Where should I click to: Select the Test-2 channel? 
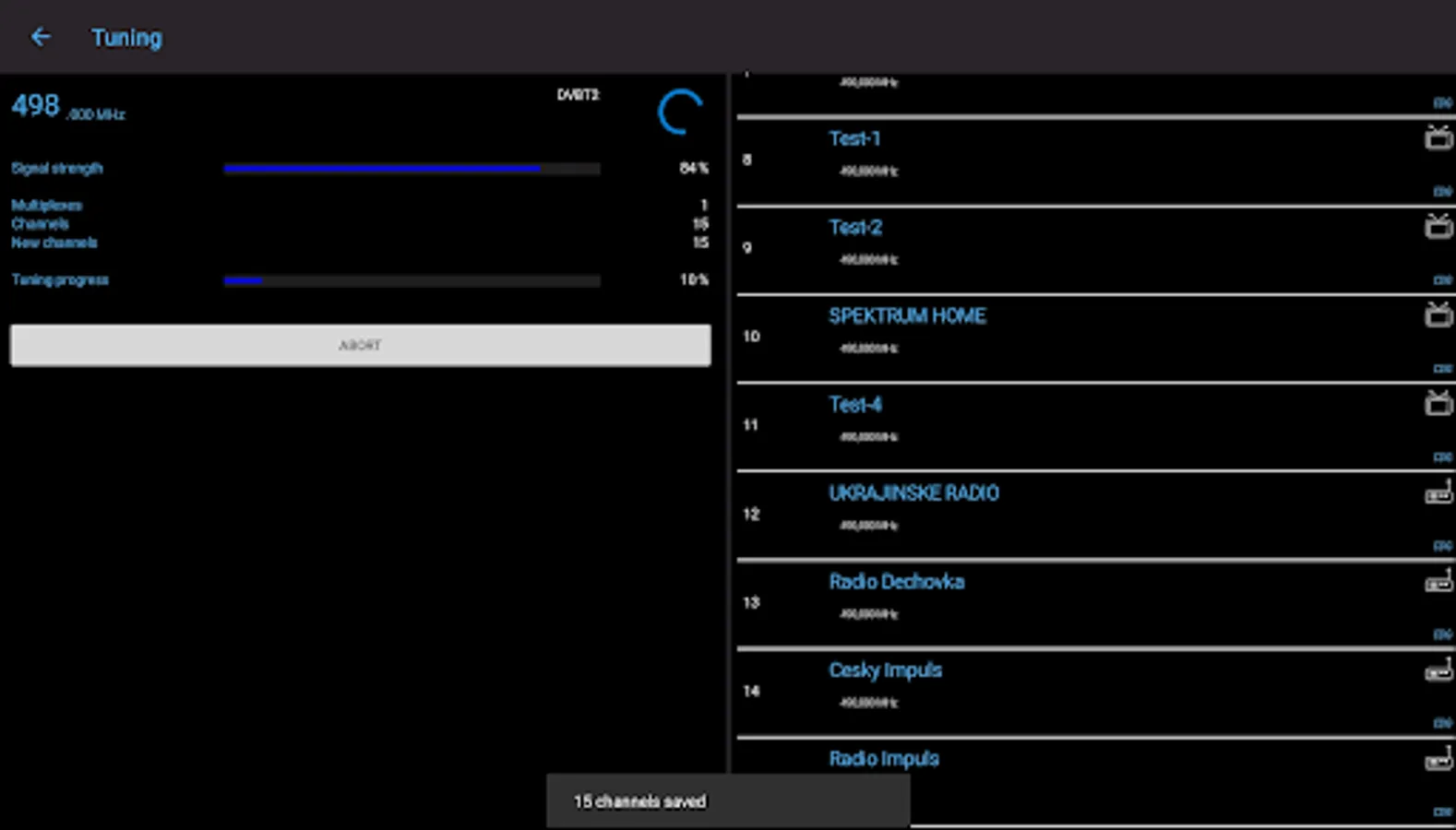coord(1095,249)
